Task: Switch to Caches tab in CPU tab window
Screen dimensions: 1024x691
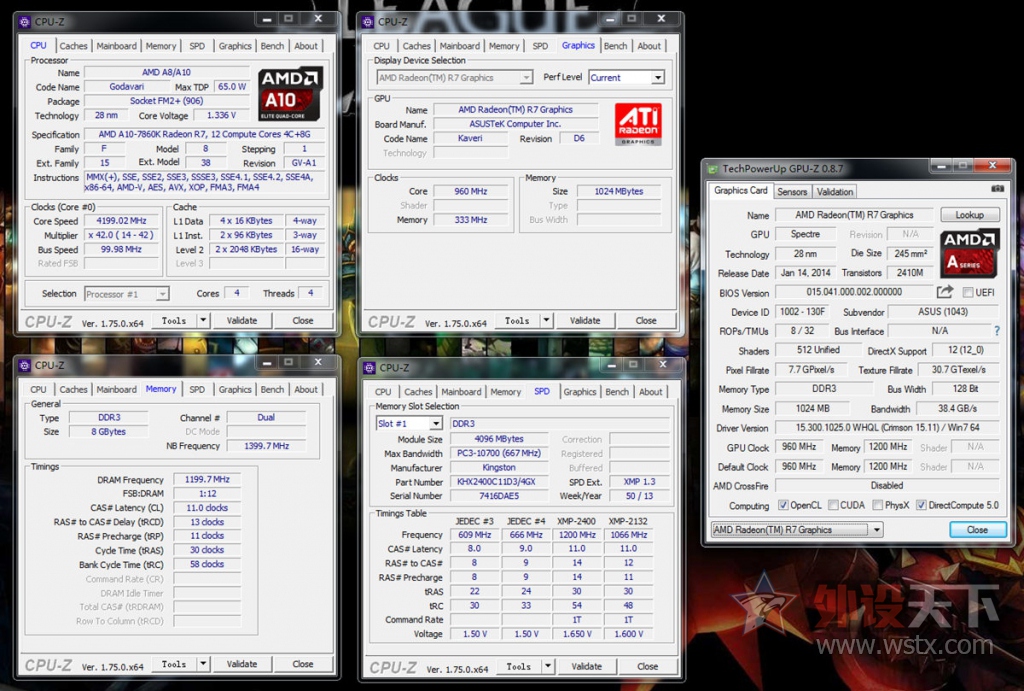Action: point(73,46)
